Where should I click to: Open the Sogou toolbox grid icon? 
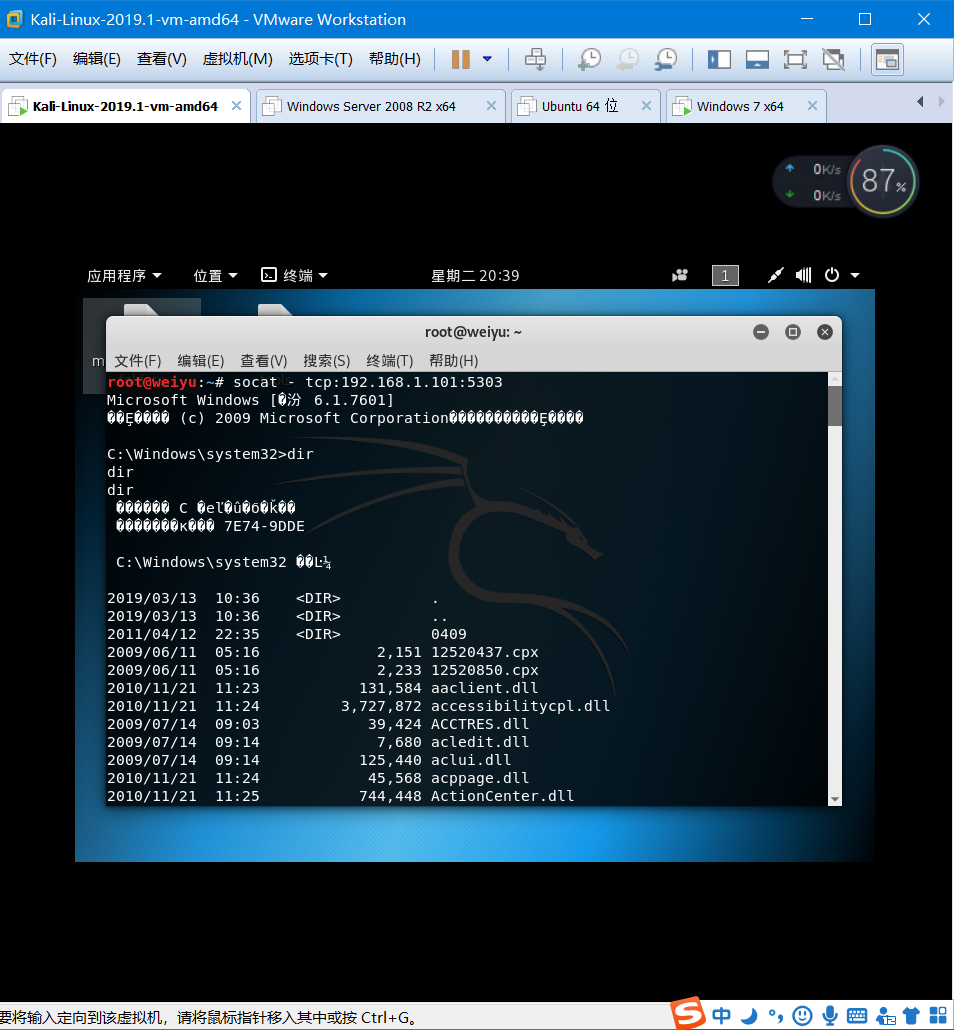(938, 1016)
